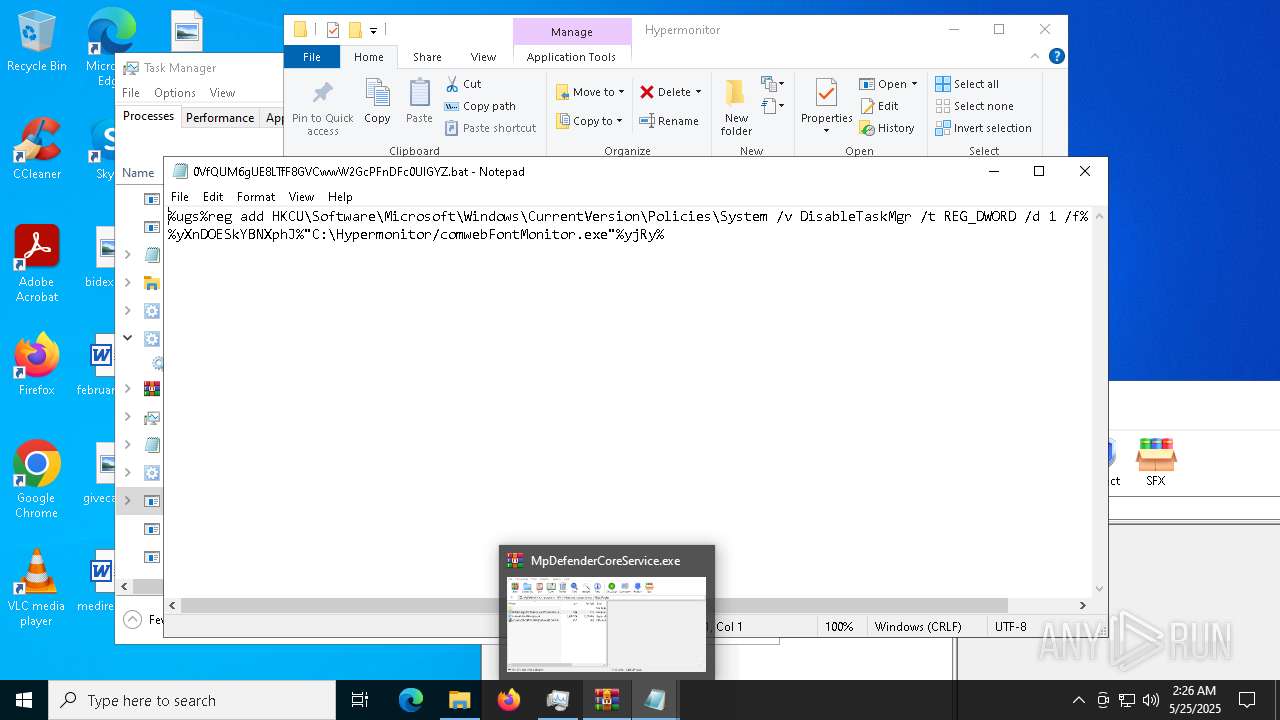Expand the highlighted process row in Task Manager
The height and width of the screenshot is (720, 1280).
click(x=128, y=500)
